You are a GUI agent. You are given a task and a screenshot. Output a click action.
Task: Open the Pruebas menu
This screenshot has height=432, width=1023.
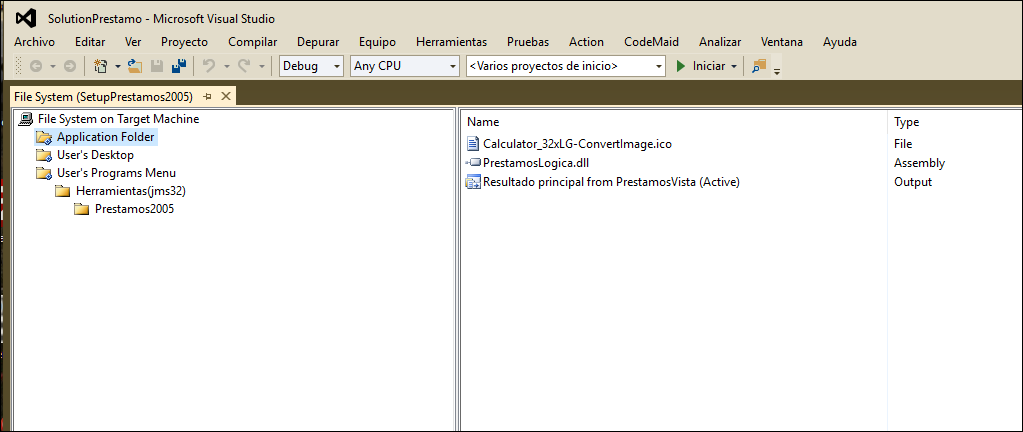pyautogui.click(x=528, y=42)
